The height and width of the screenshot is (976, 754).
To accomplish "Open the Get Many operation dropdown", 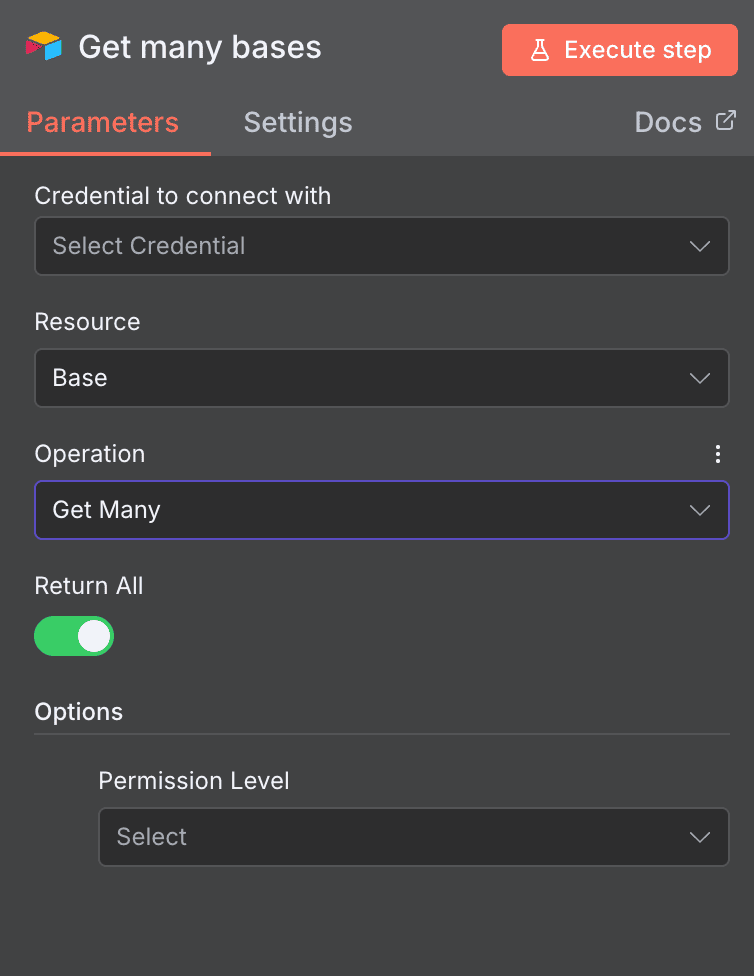I will coord(382,510).
